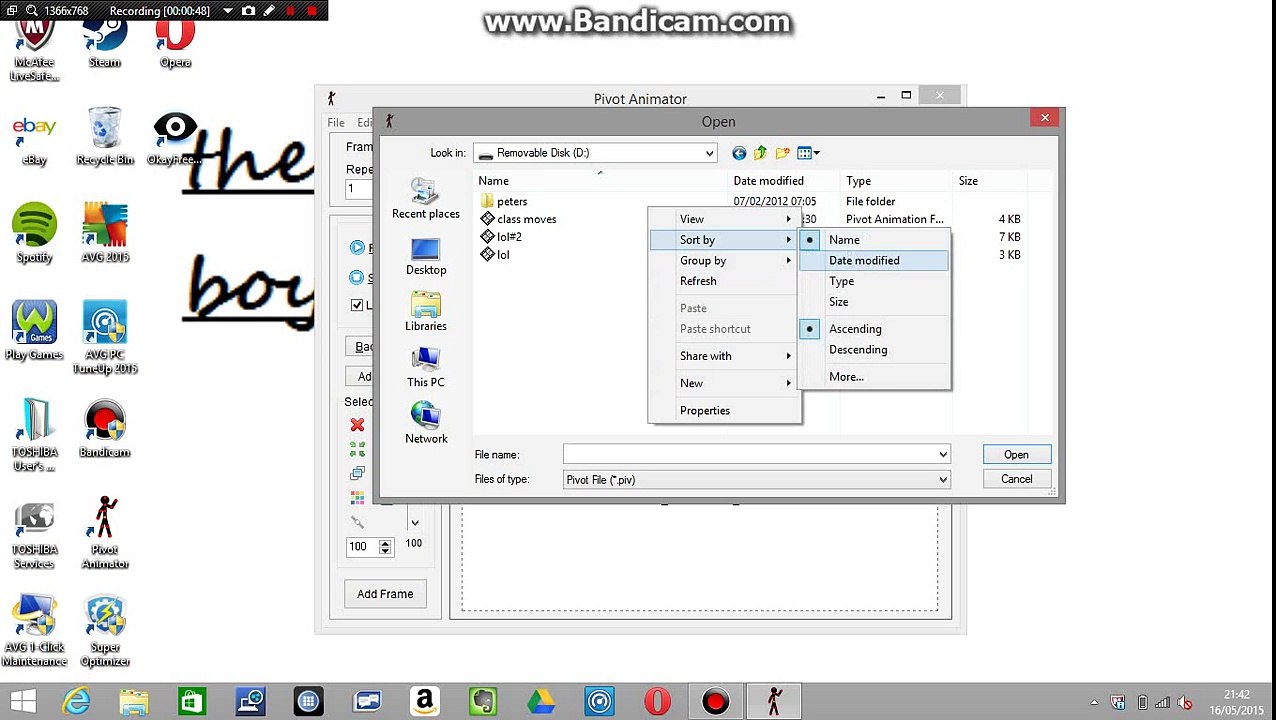Open Properties from context menu
This screenshot has height=720, width=1276.
click(x=724, y=411)
